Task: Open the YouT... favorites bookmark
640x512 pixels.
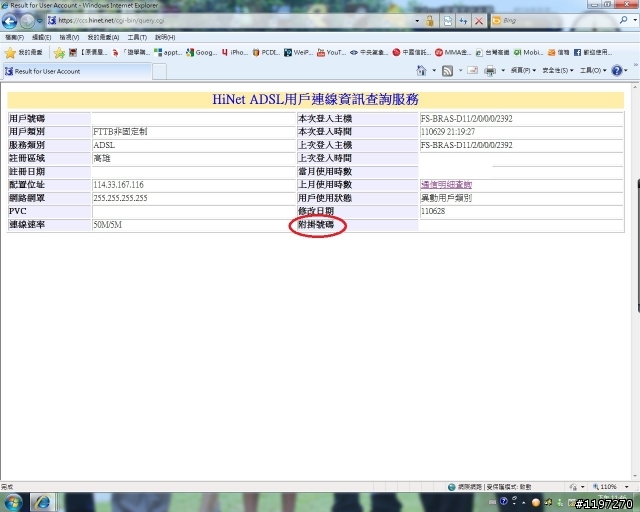Action: [x=331, y=52]
